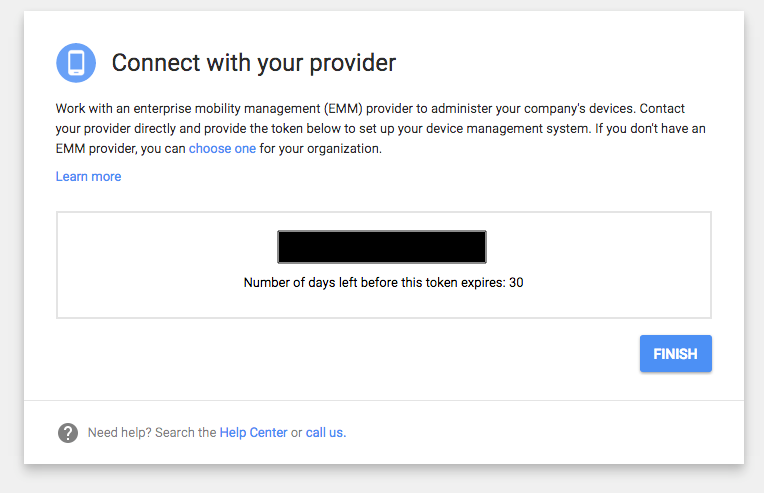Click the blue mobile device icon
The width and height of the screenshot is (764, 493).
pos(76,63)
